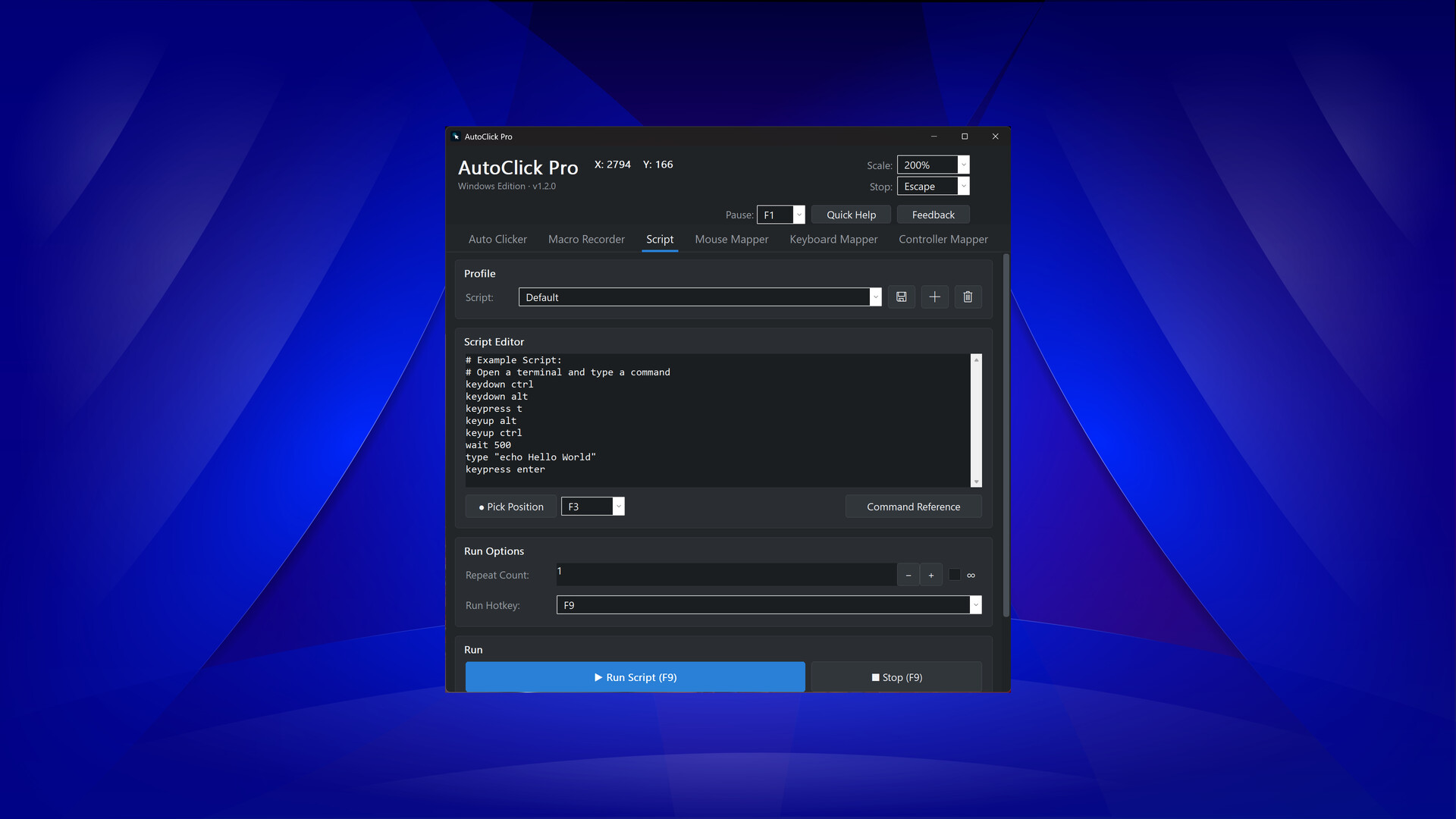Open the Mouse Mapper tab
Image resolution: width=1456 pixels, height=819 pixels.
click(731, 239)
